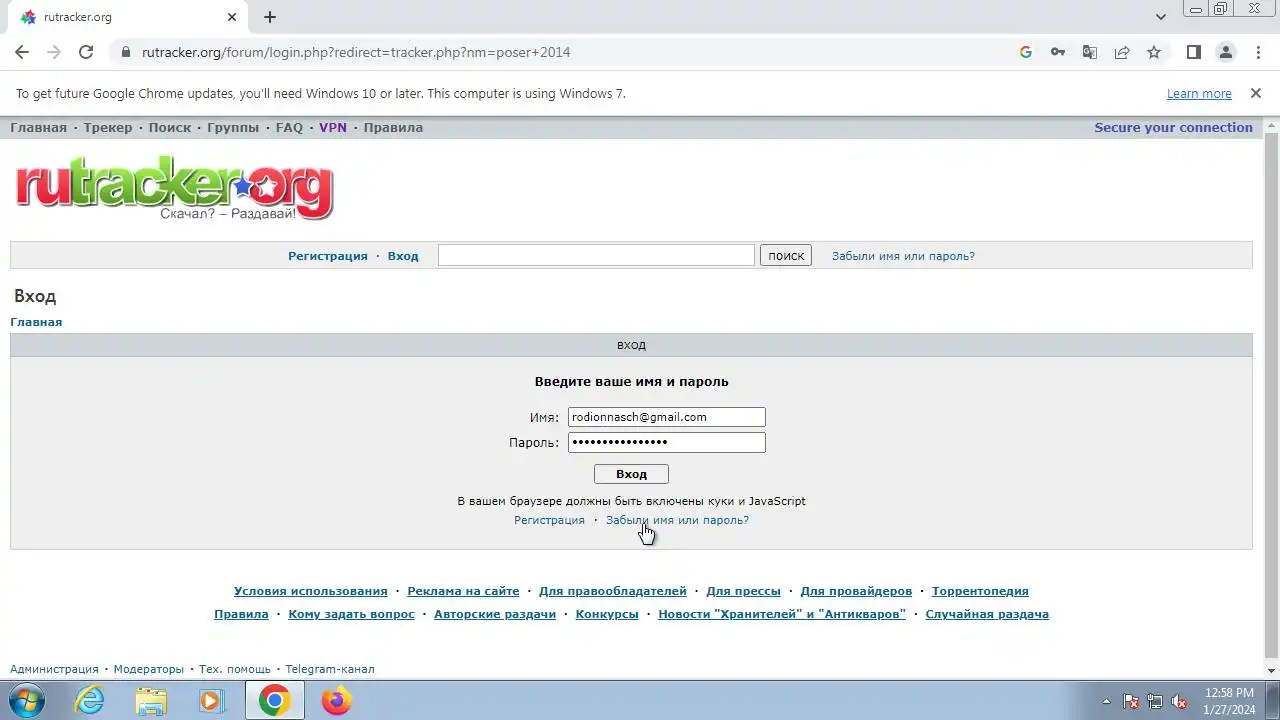Focus the site search field
This screenshot has width=1280, height=720.
[x=596, y=255]
